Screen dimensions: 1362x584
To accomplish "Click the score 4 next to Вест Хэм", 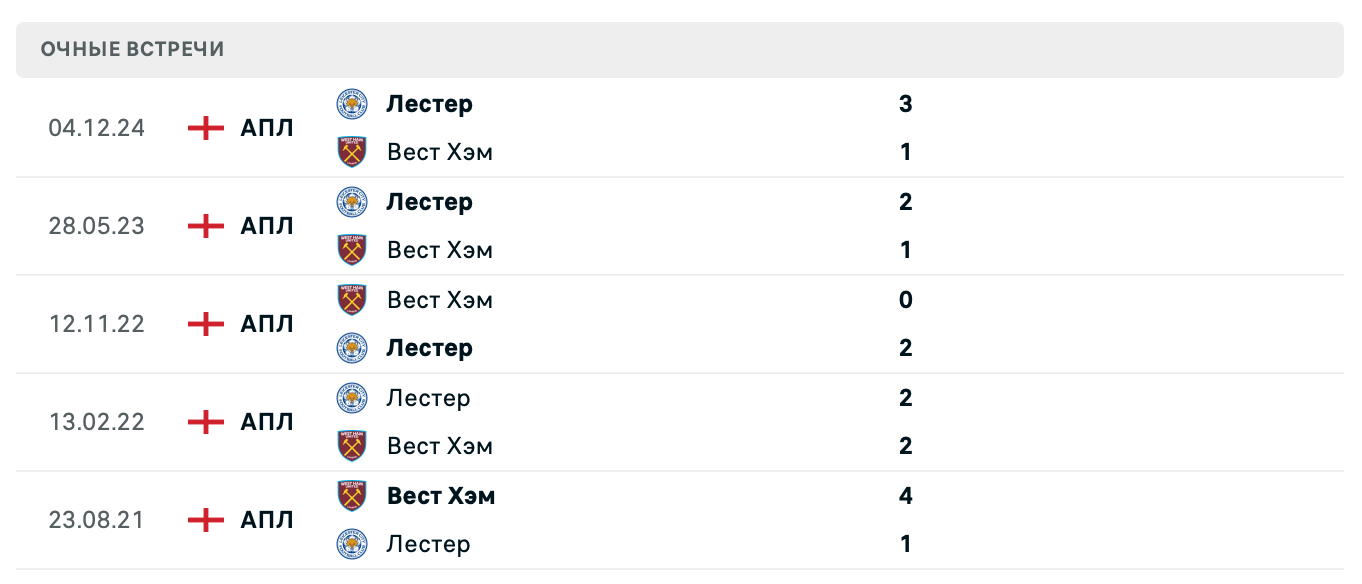I will (x=905, y=496).
